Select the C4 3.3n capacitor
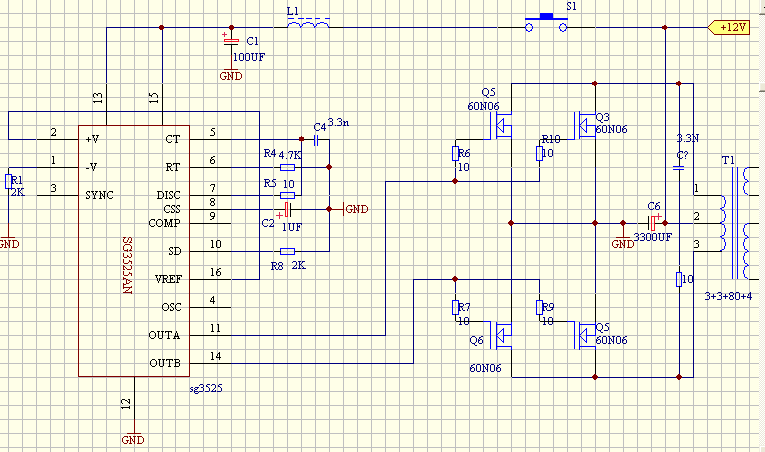This screenshot has width=765, height=452. coord(315,141)
